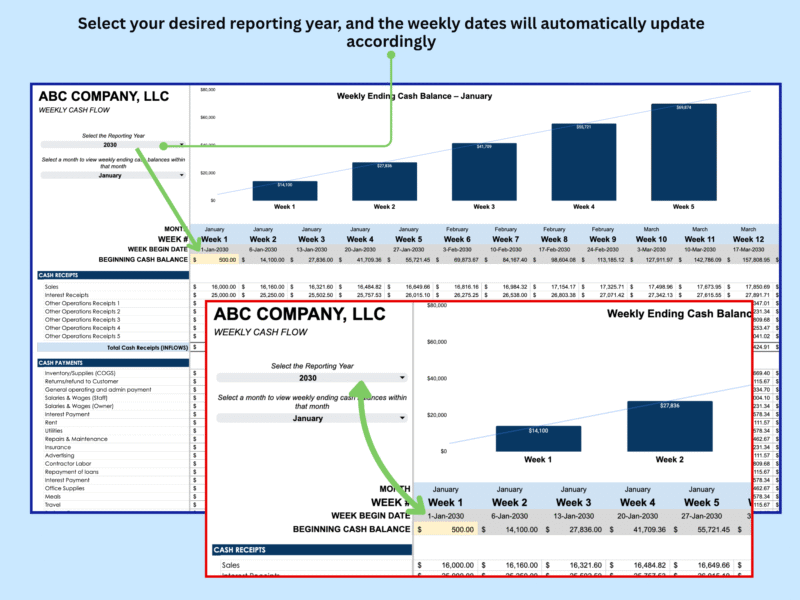The width and height of the screenshot is (800, 600).
Task: Click the 17,498.96 Sales cell
Action: point(653,287)
